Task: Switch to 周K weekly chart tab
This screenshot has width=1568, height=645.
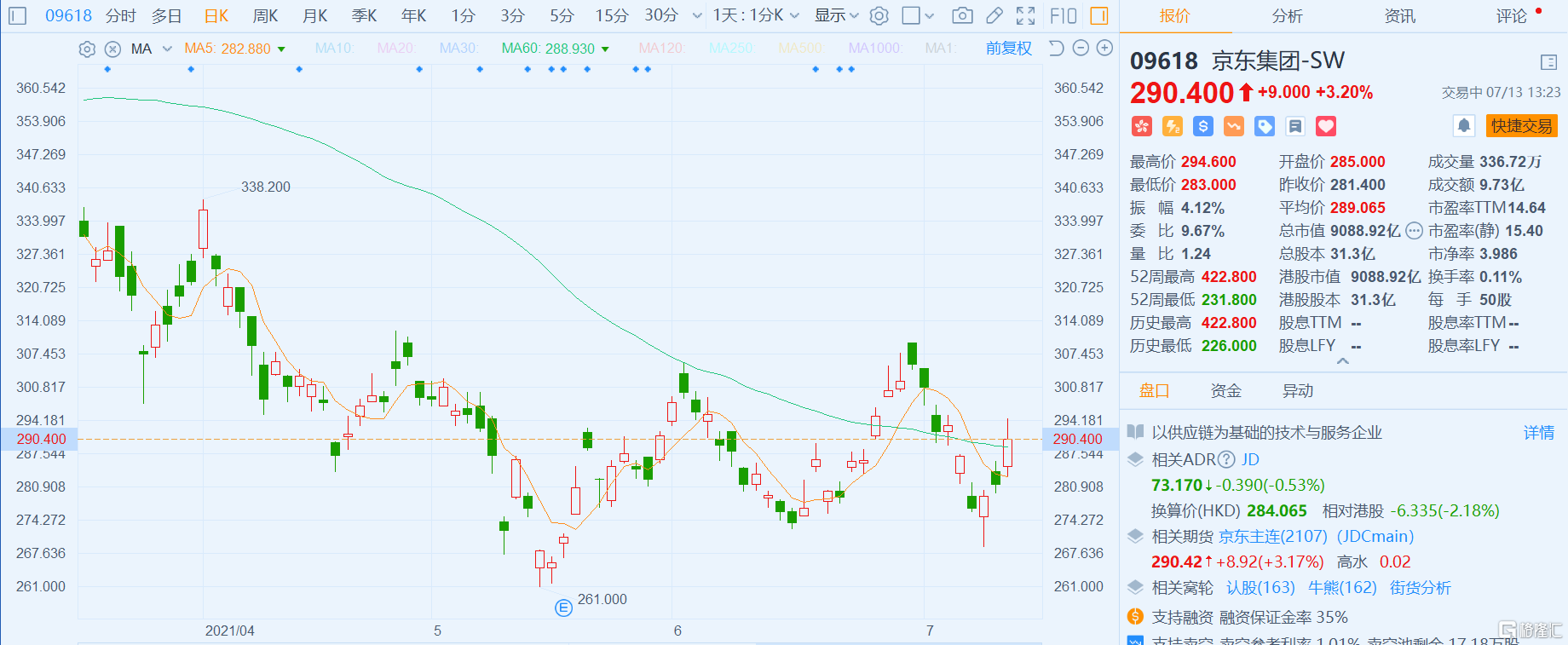Action: (266, 15)
